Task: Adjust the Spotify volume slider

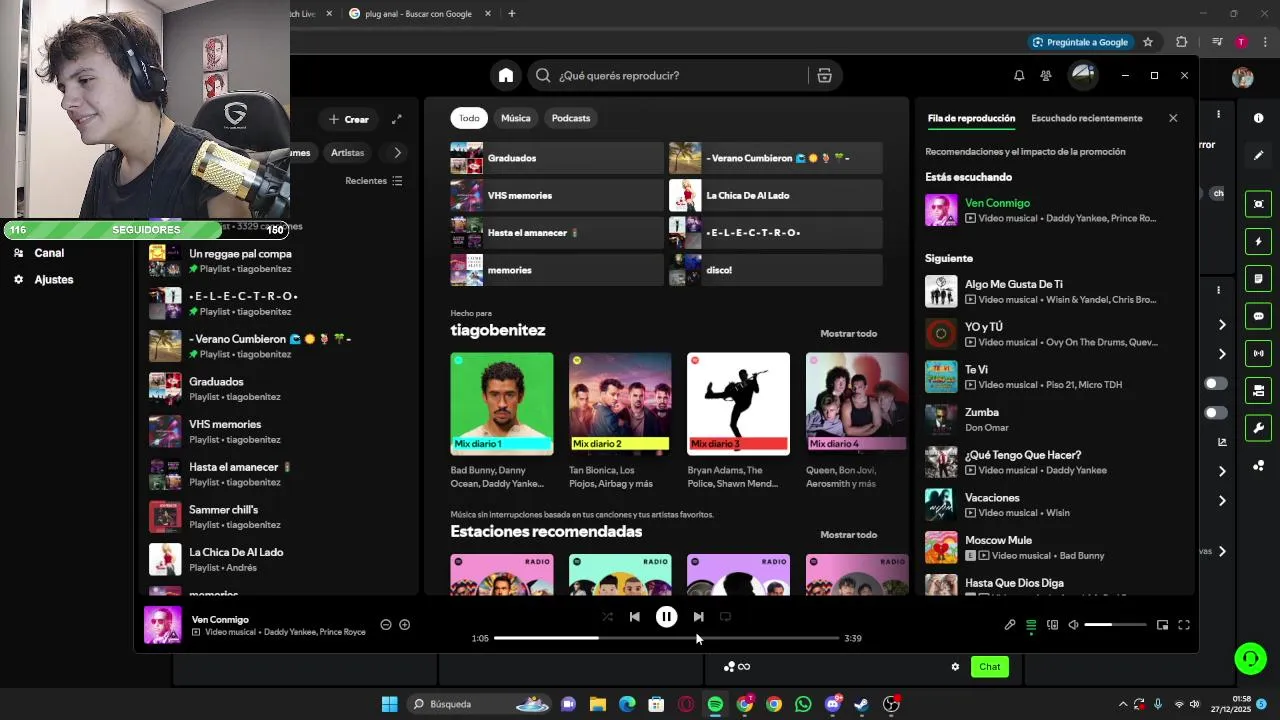Action: click(x=1115, y=625)
